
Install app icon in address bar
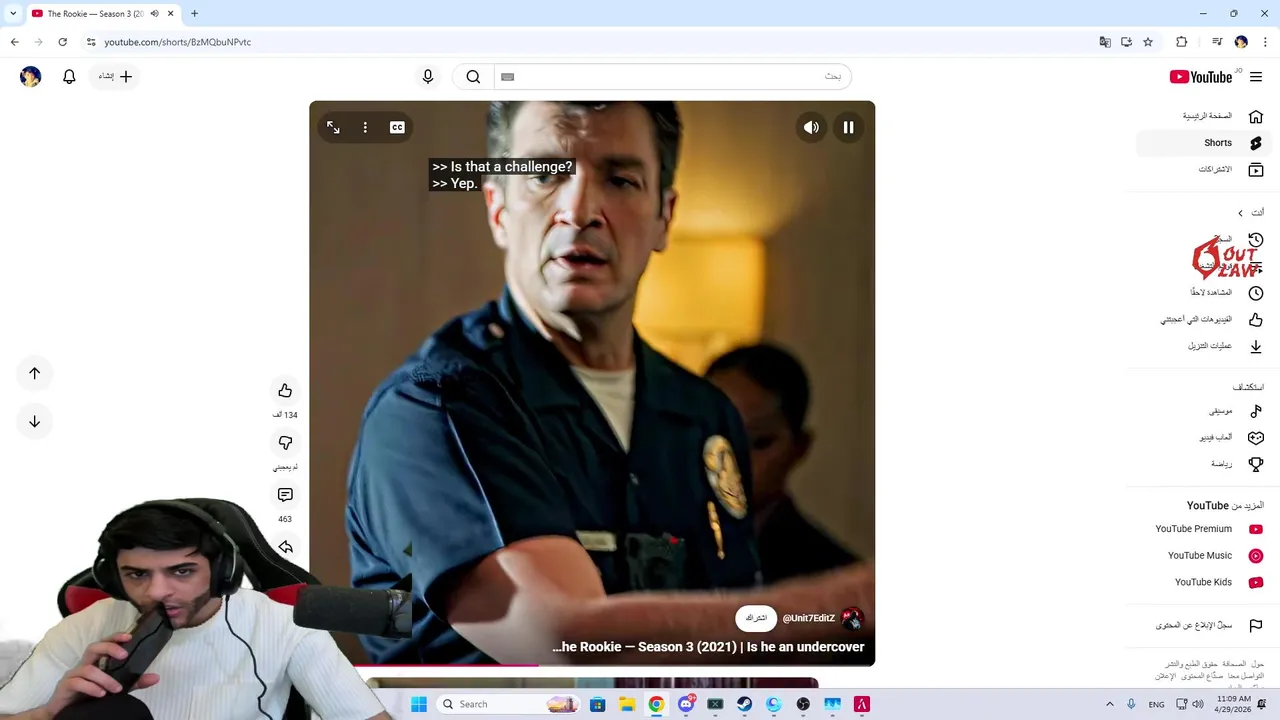click(x=1126, y=42)
